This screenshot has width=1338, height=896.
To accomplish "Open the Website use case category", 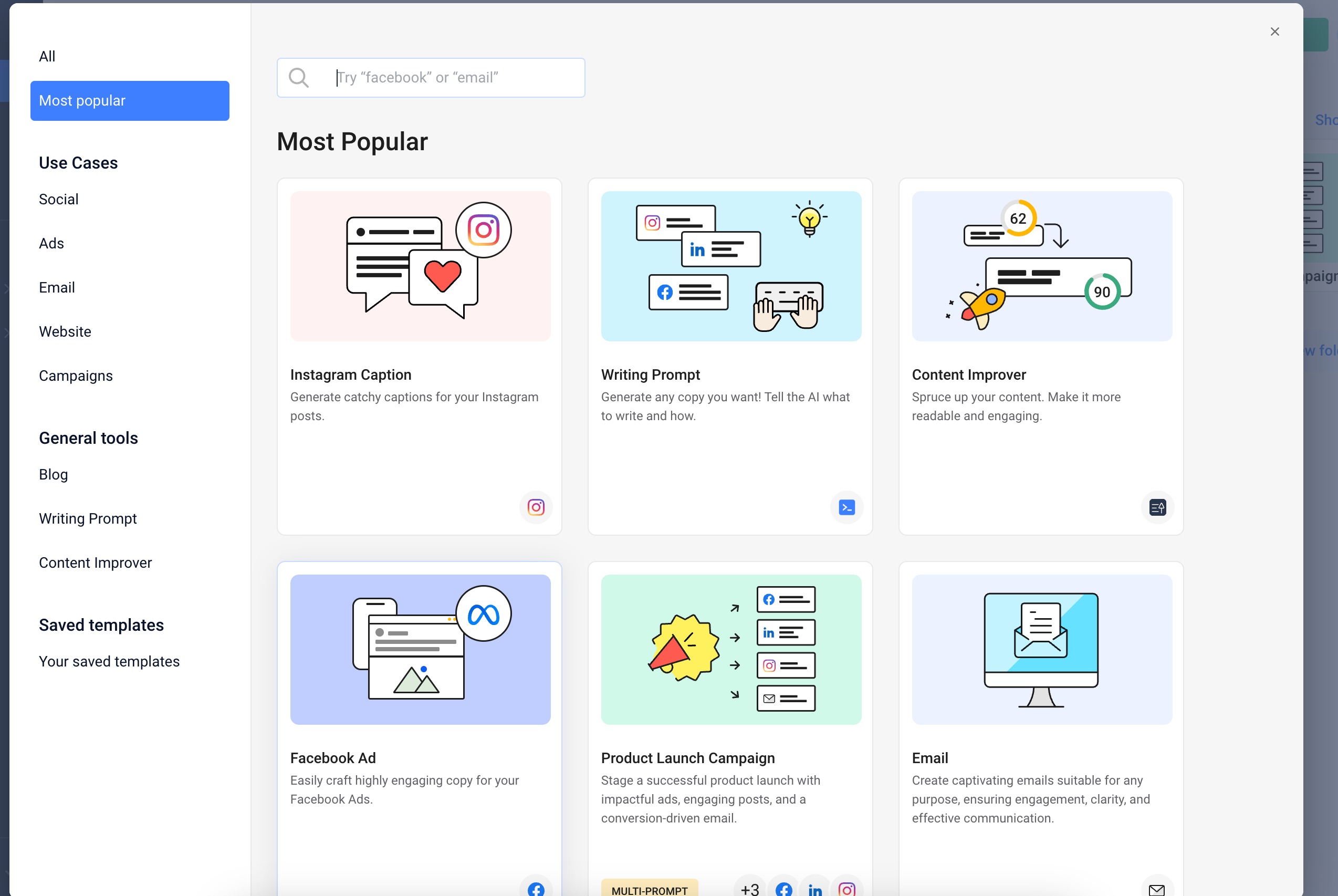I will pyautogui.click(x=65, y=331).
